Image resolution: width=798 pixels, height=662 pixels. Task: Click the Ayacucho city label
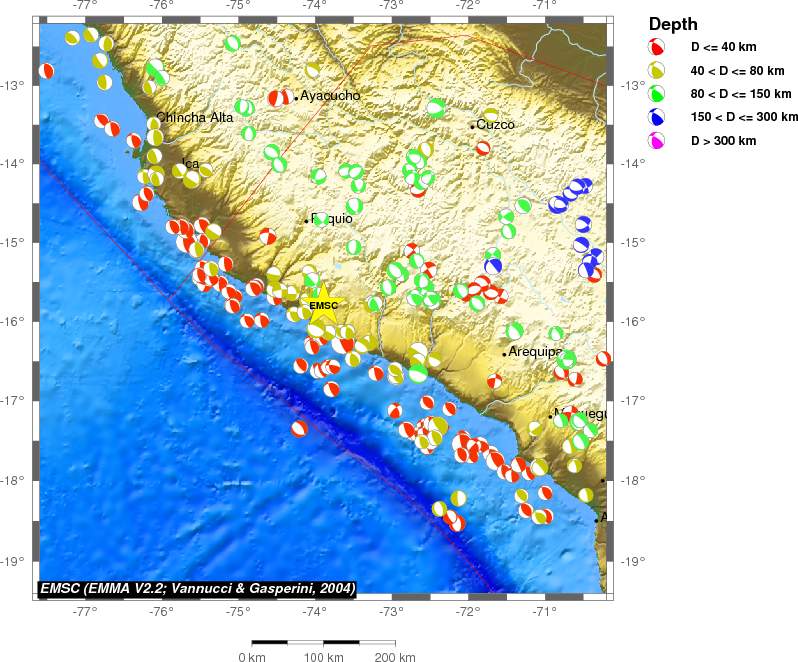tap(330, 95)
